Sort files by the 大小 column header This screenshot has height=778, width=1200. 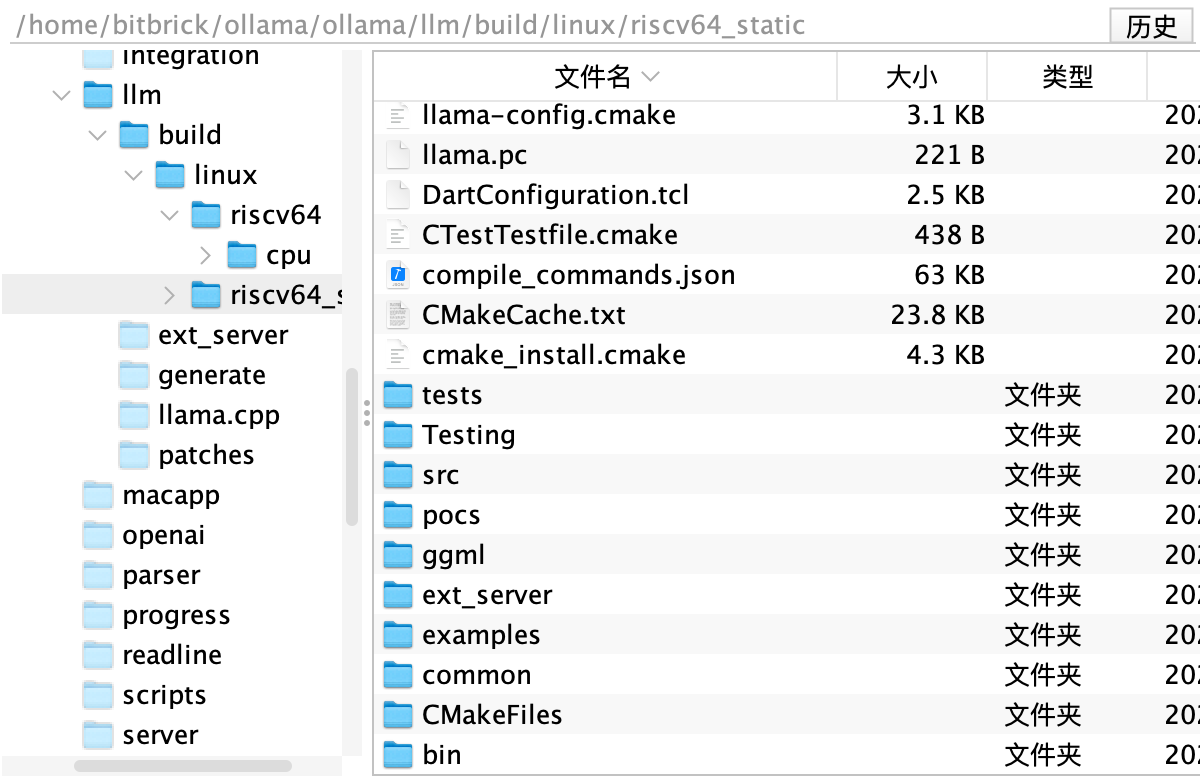tap(910, 75)
